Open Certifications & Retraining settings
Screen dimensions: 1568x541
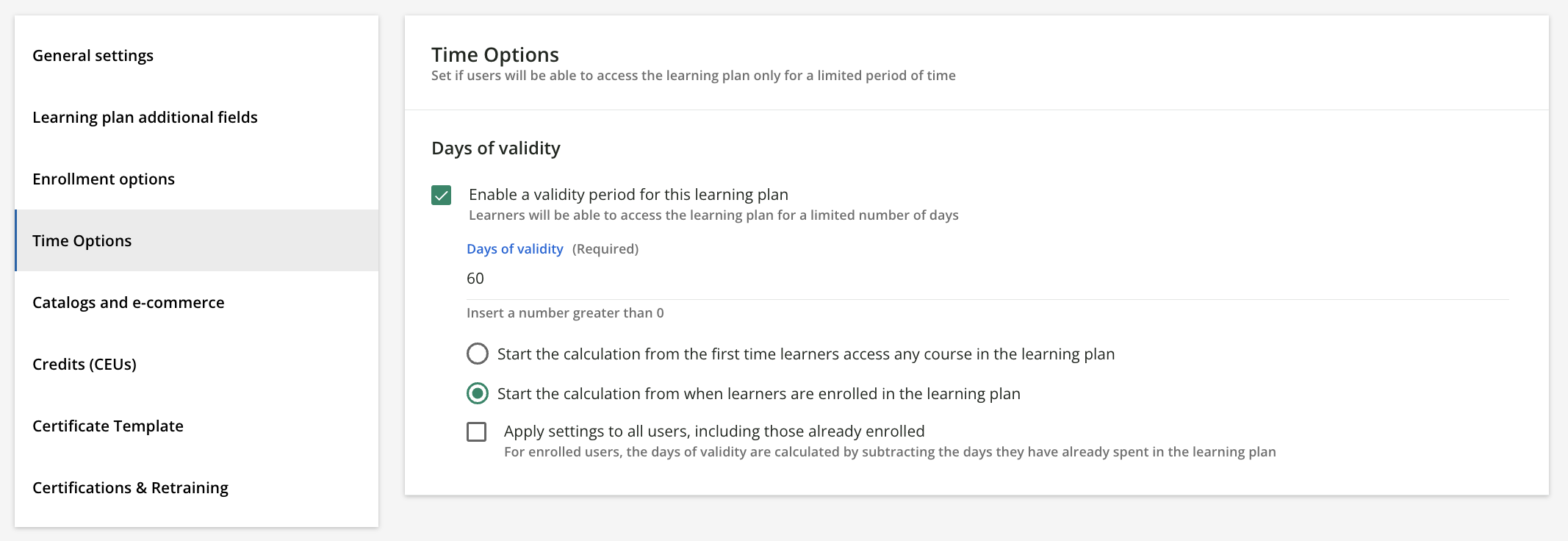pyautogui.click(x=130, y=487)
